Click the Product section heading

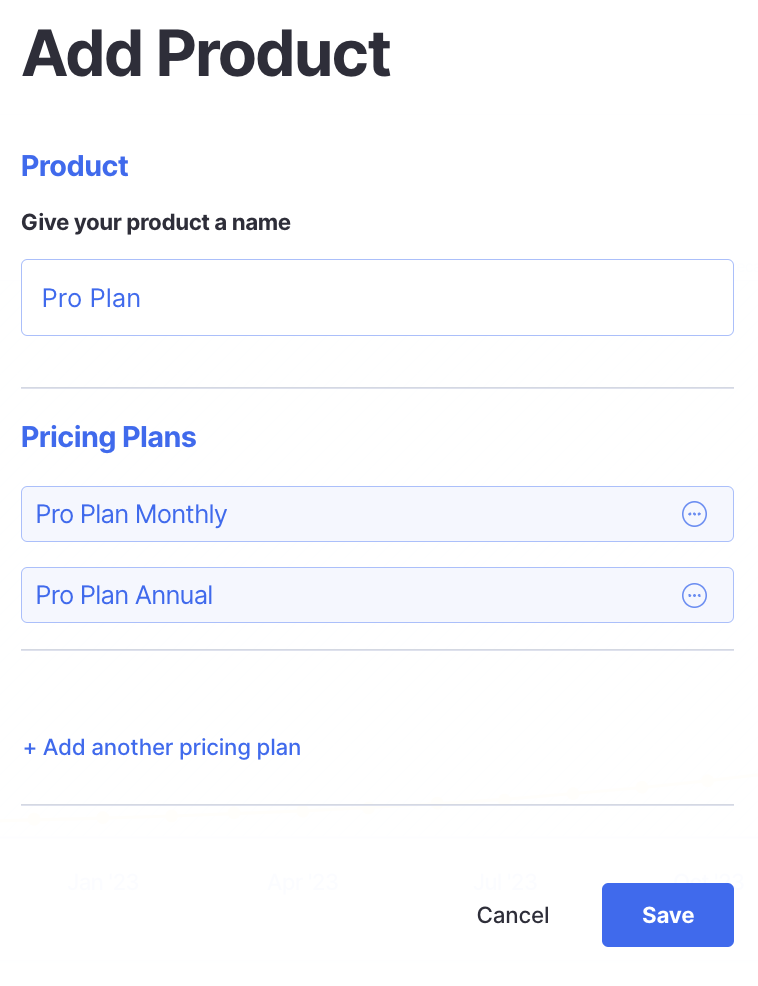75,166
